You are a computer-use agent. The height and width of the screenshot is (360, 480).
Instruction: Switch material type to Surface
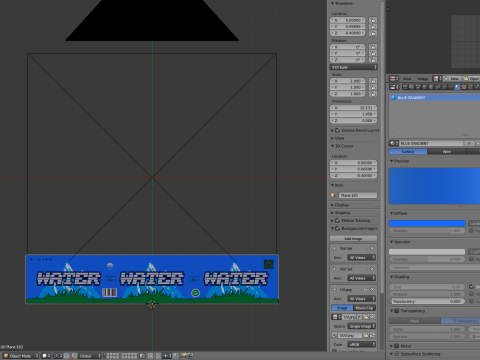click(408, 152)
